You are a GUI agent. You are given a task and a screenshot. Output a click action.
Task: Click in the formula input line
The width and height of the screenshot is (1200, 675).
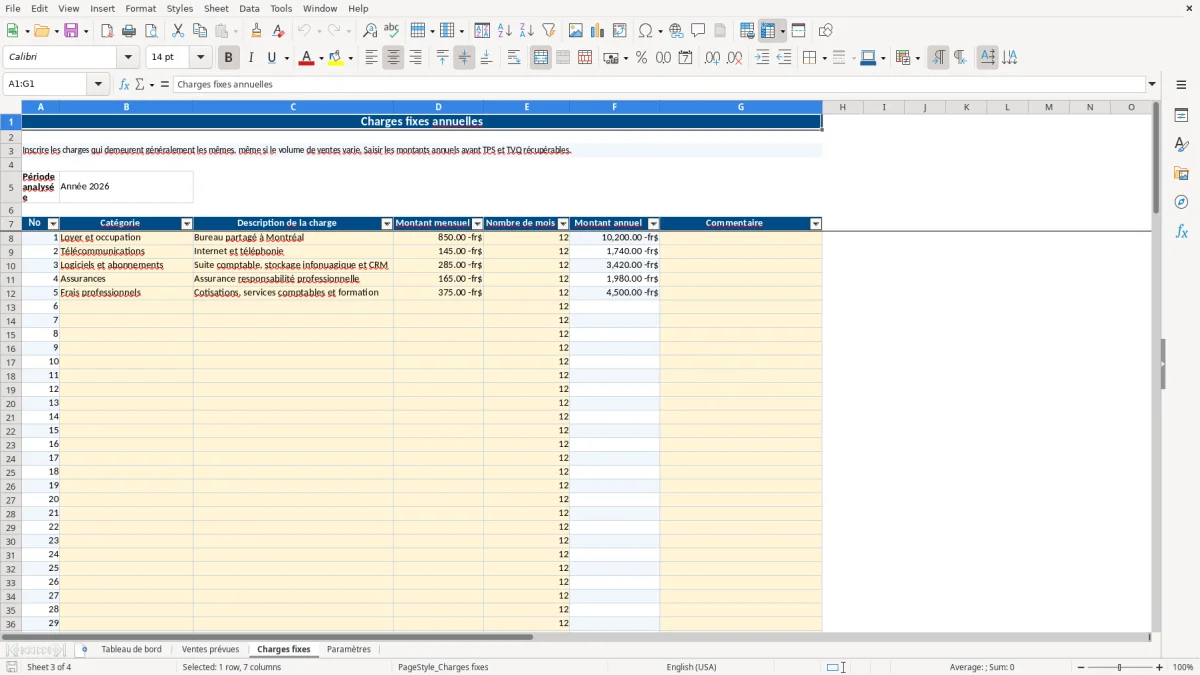[659, 84]
